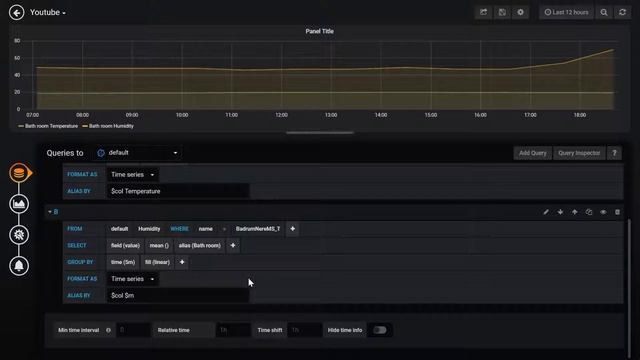Open the Youtube dashboard dropdown

48,13
